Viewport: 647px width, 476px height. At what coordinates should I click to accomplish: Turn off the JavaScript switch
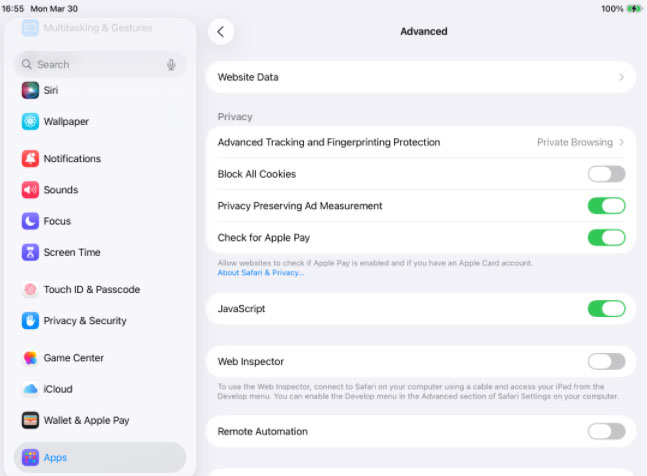(606, 309)
